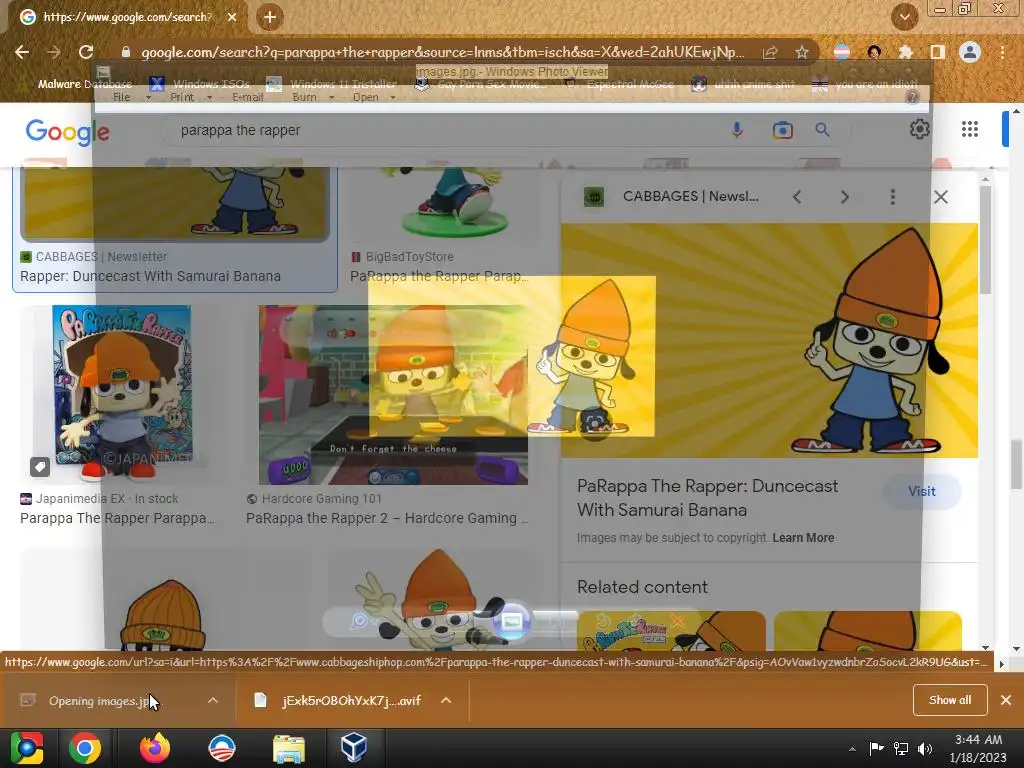This screenshot has height=768, width=1024.
Task: Expand options for the .avif download
Action: click(x=446, y=700)
